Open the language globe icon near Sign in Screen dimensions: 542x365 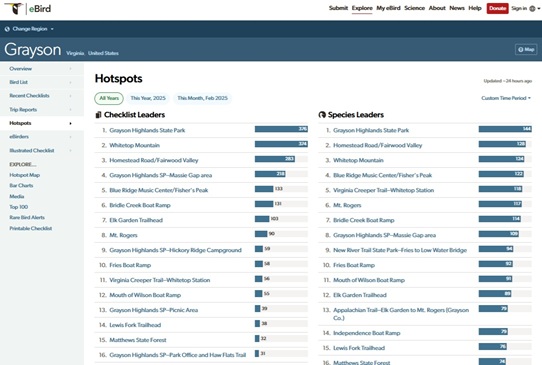tap(532, 9)
